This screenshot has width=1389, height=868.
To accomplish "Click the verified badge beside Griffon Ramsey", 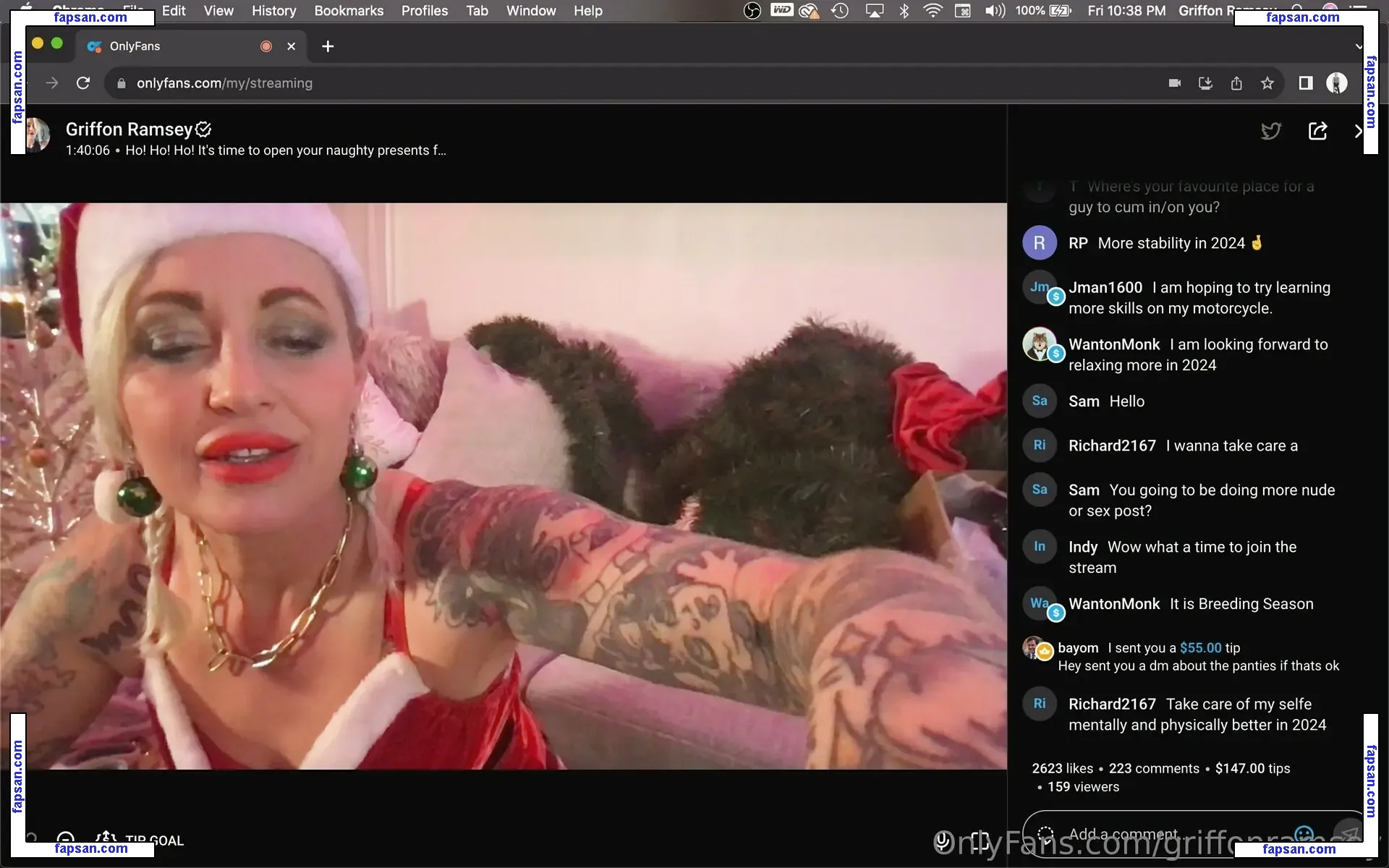I will tap(203, 129).
